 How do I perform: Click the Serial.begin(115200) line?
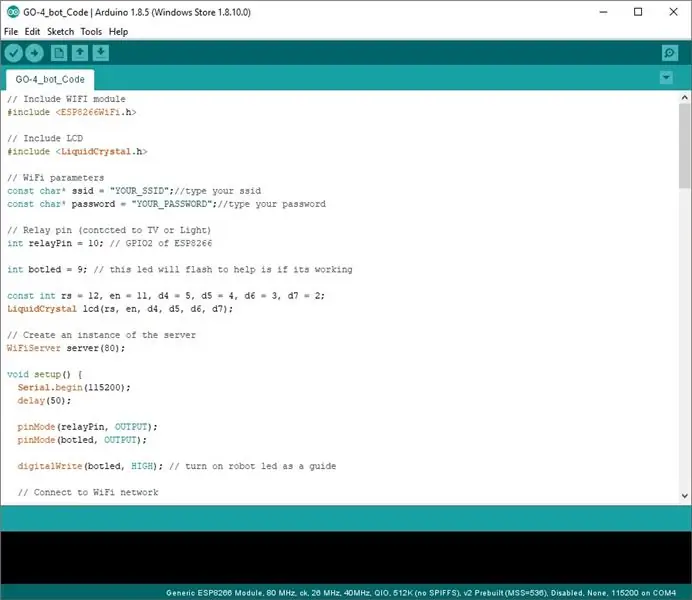click(74, 387)
